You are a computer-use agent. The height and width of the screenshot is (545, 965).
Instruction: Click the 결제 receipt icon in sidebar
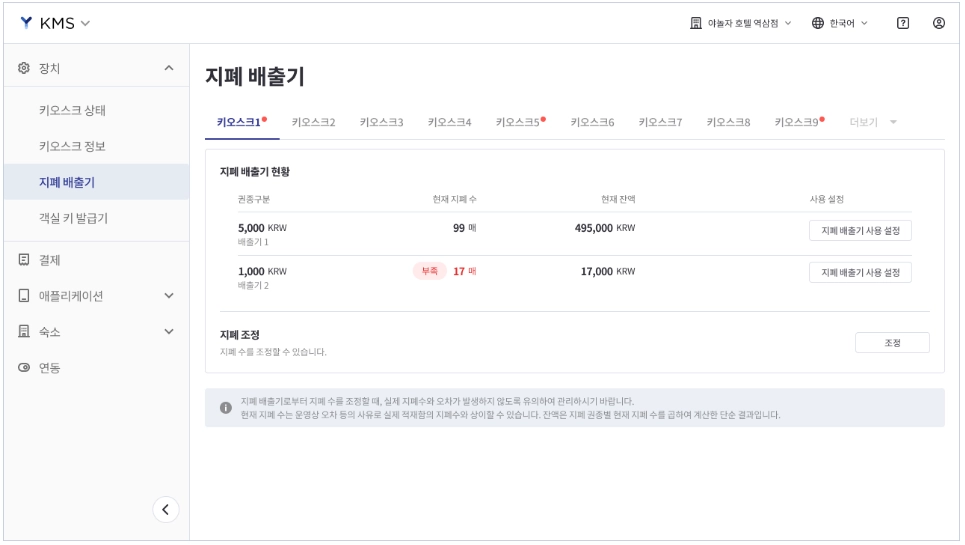point(24,260)
